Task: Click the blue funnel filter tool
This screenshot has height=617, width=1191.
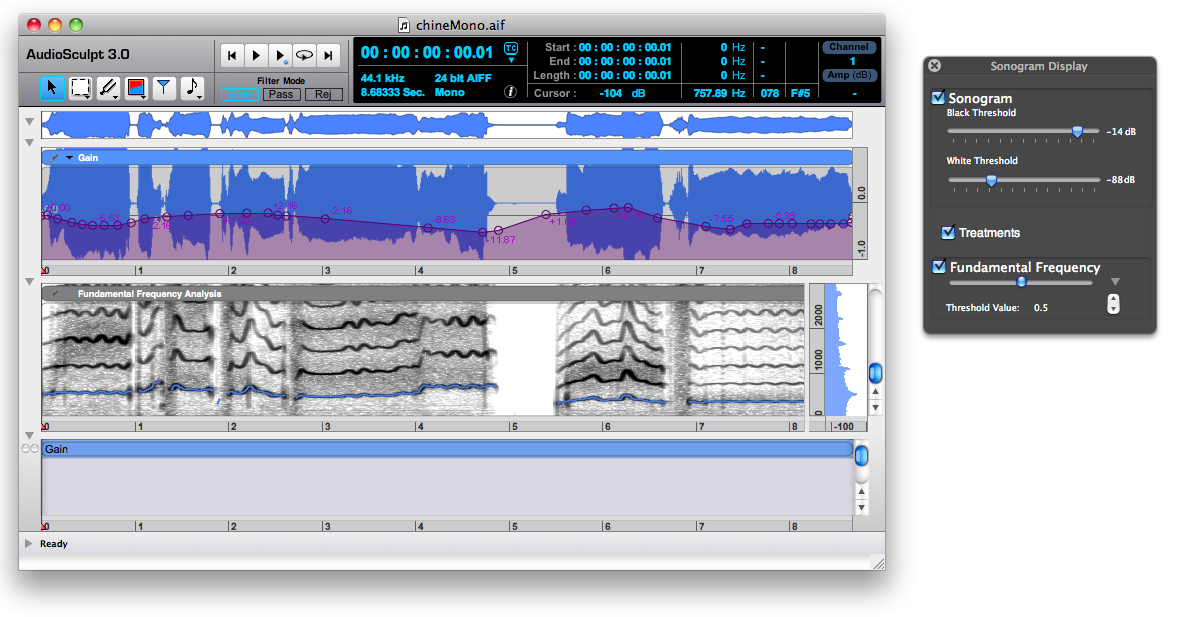Action: [x=164, y=88]
